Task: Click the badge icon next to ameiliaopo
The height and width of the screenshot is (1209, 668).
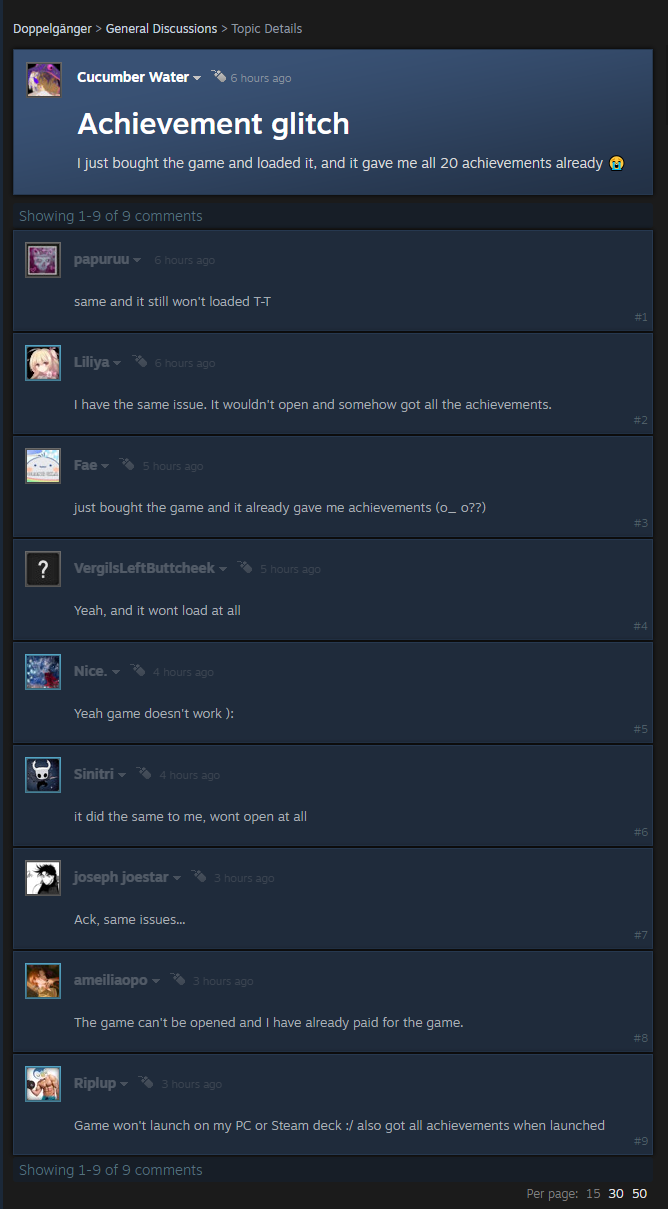Action: point(178,979)
